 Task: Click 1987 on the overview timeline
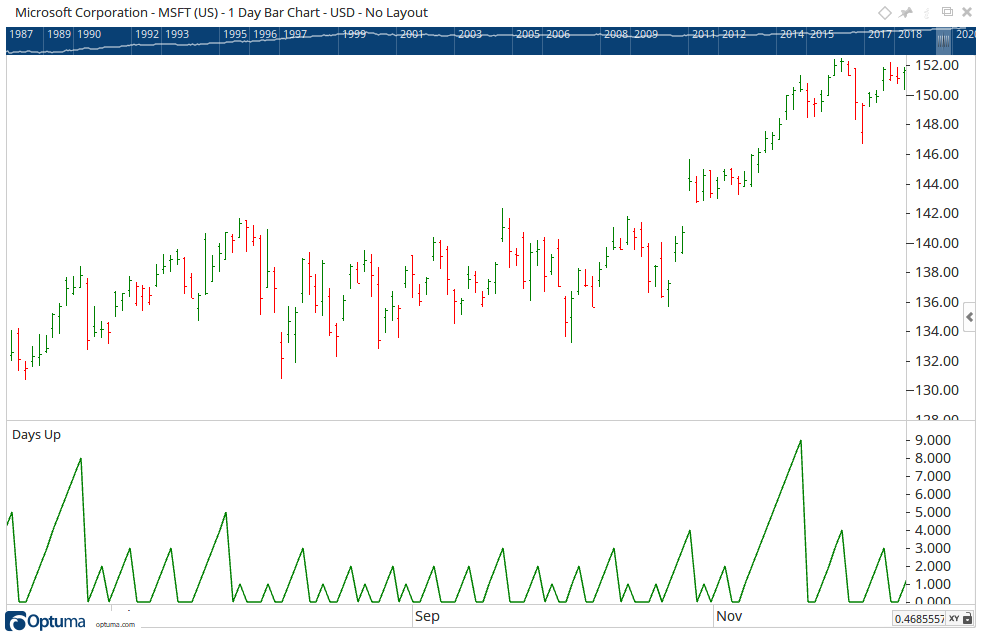click(21, 34)
